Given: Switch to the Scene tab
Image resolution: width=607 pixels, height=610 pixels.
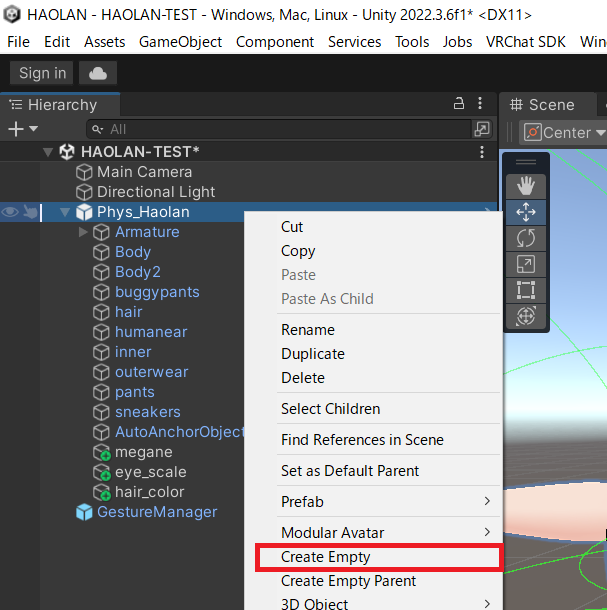Looking at the screenshot, I should [x=547, y=105].
